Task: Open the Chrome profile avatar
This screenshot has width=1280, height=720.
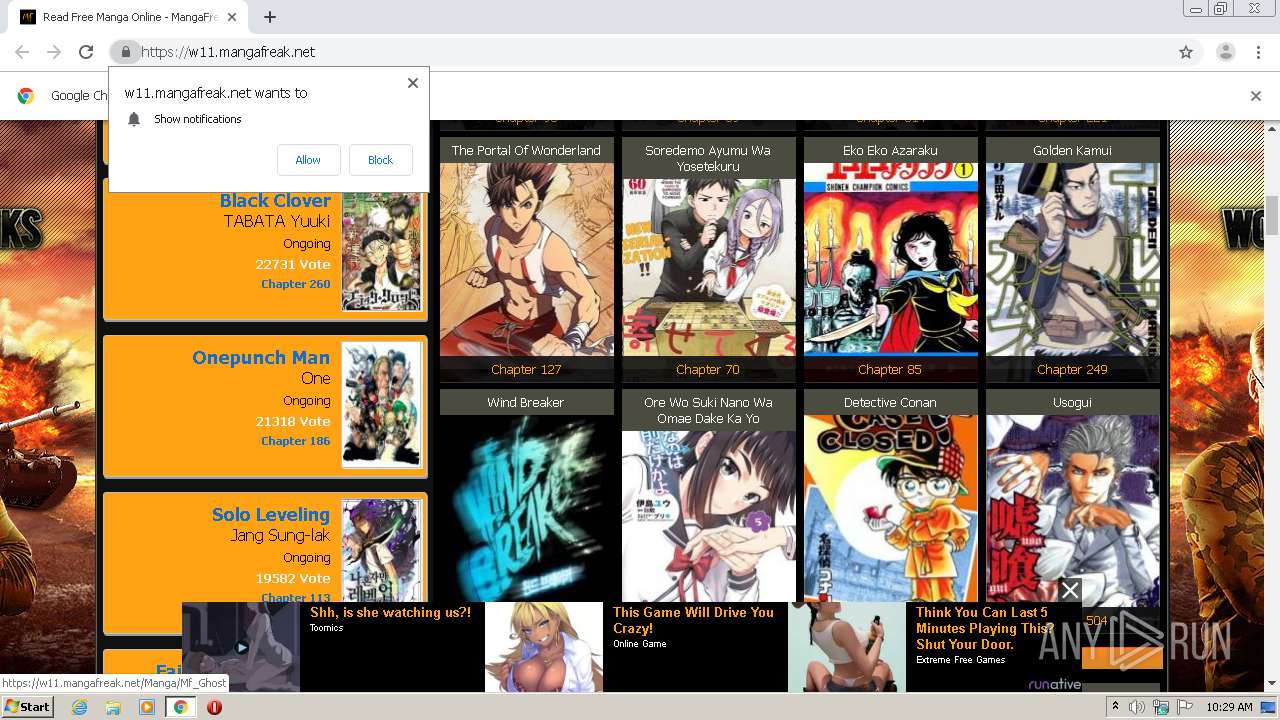Action: [1226, 52]
